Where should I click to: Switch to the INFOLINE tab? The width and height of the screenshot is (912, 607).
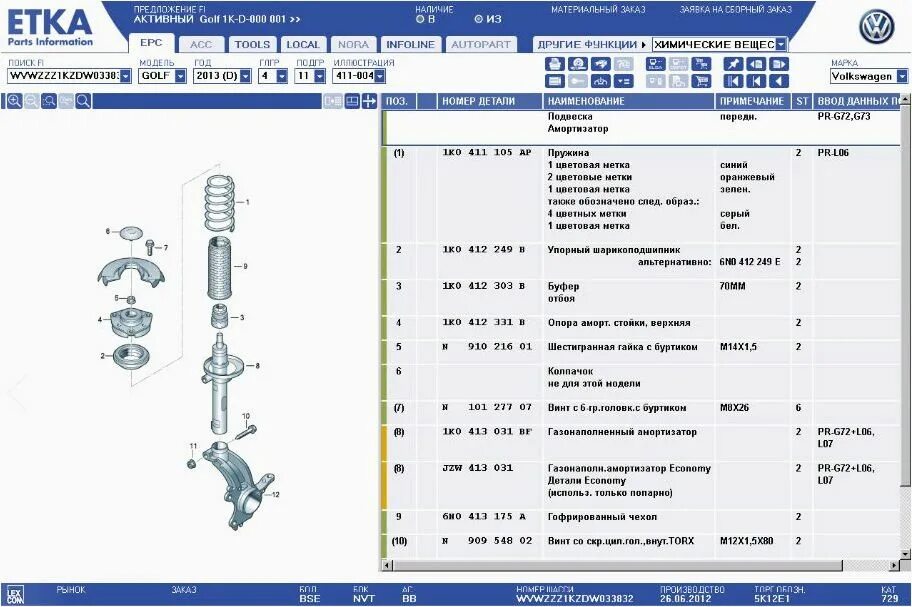pyautogui.click(x=411, y=44)
